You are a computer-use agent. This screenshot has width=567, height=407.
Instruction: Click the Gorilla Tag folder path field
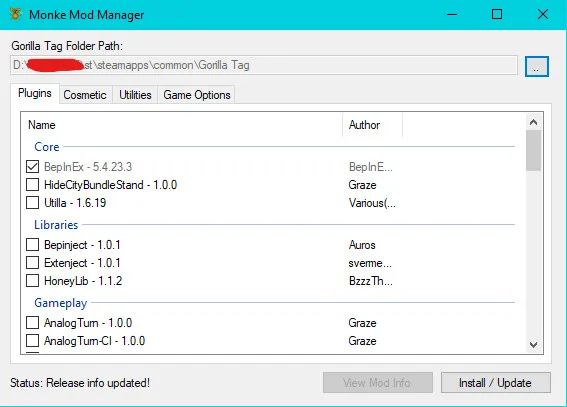coord(264,65)
